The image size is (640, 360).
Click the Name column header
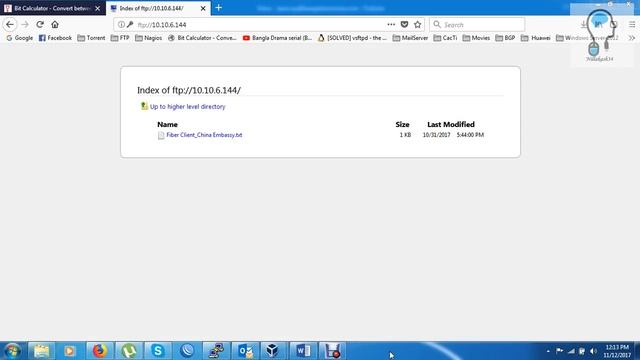pyautogui.click(x=167, y=124)
